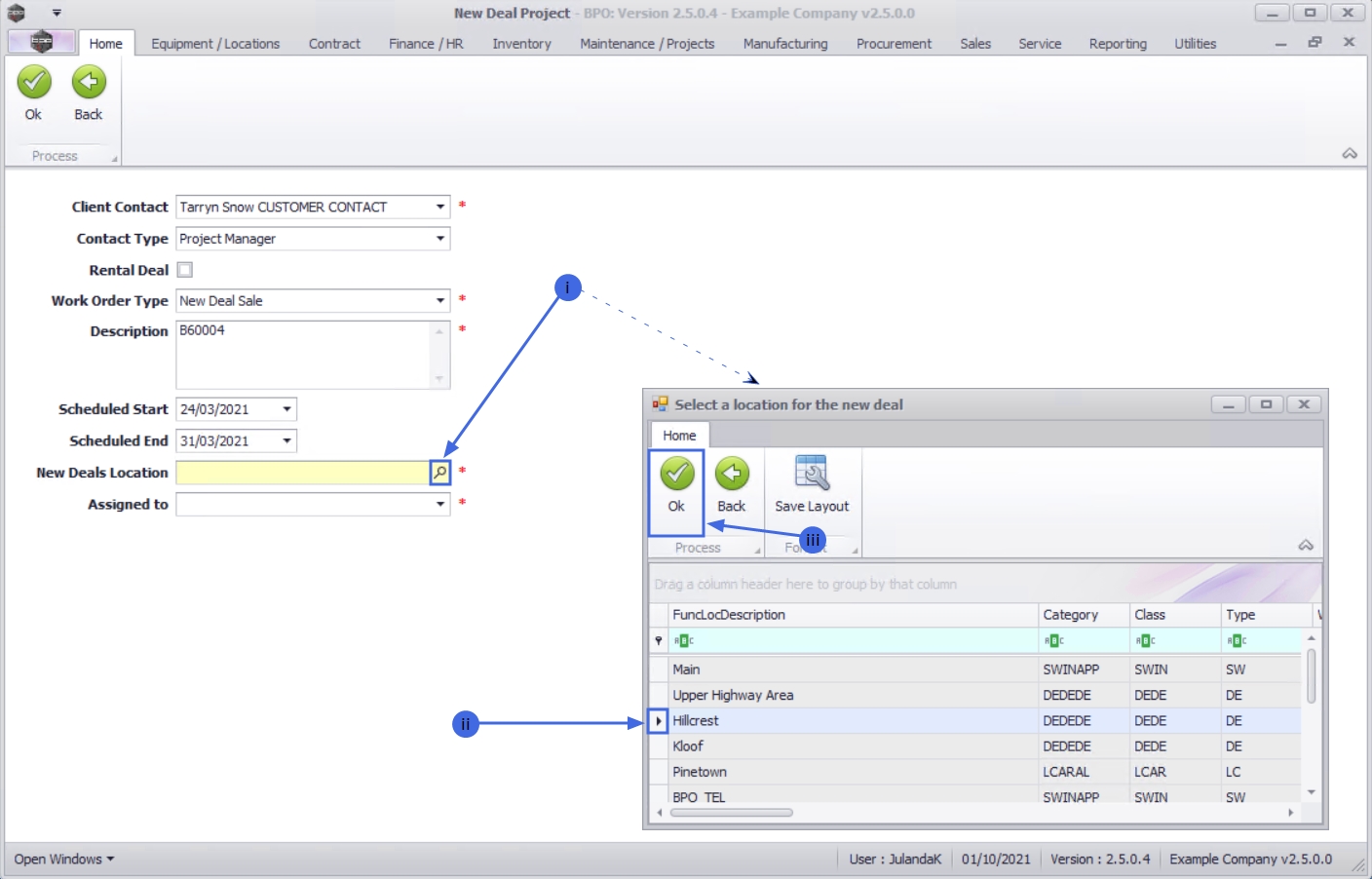Open the Inventory tab
Screen dimensions: 1372x879
pos(521,44)
